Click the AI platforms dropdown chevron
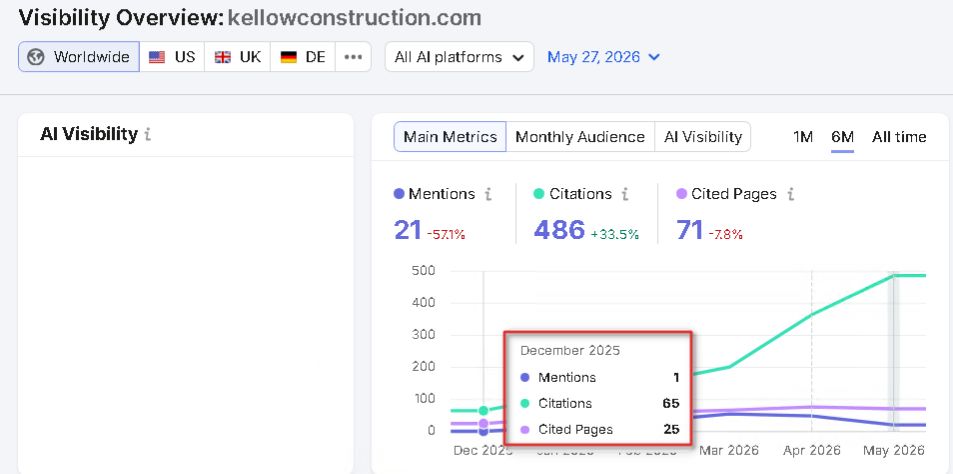 tap(518, 58)
